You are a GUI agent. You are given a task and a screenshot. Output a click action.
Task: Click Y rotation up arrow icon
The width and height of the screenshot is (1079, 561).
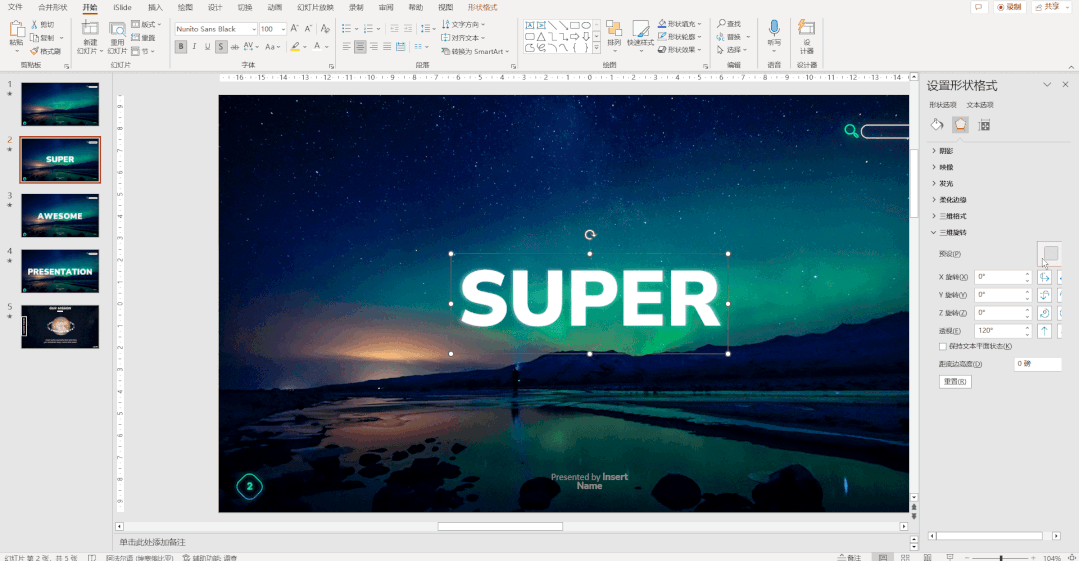tap(1045, 295)
